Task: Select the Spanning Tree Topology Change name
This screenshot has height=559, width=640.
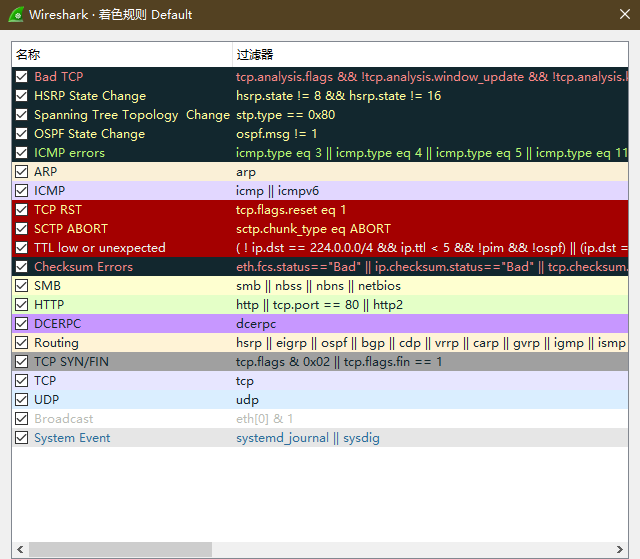Action: pos(132,115)
